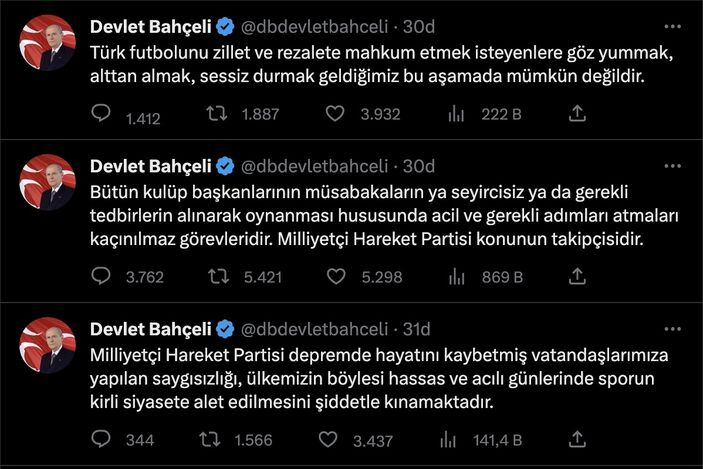Share the tweet about depremde hayatını kaybetmiş
The height and width of the screenshot is (469, 703).
pos(577,439)
